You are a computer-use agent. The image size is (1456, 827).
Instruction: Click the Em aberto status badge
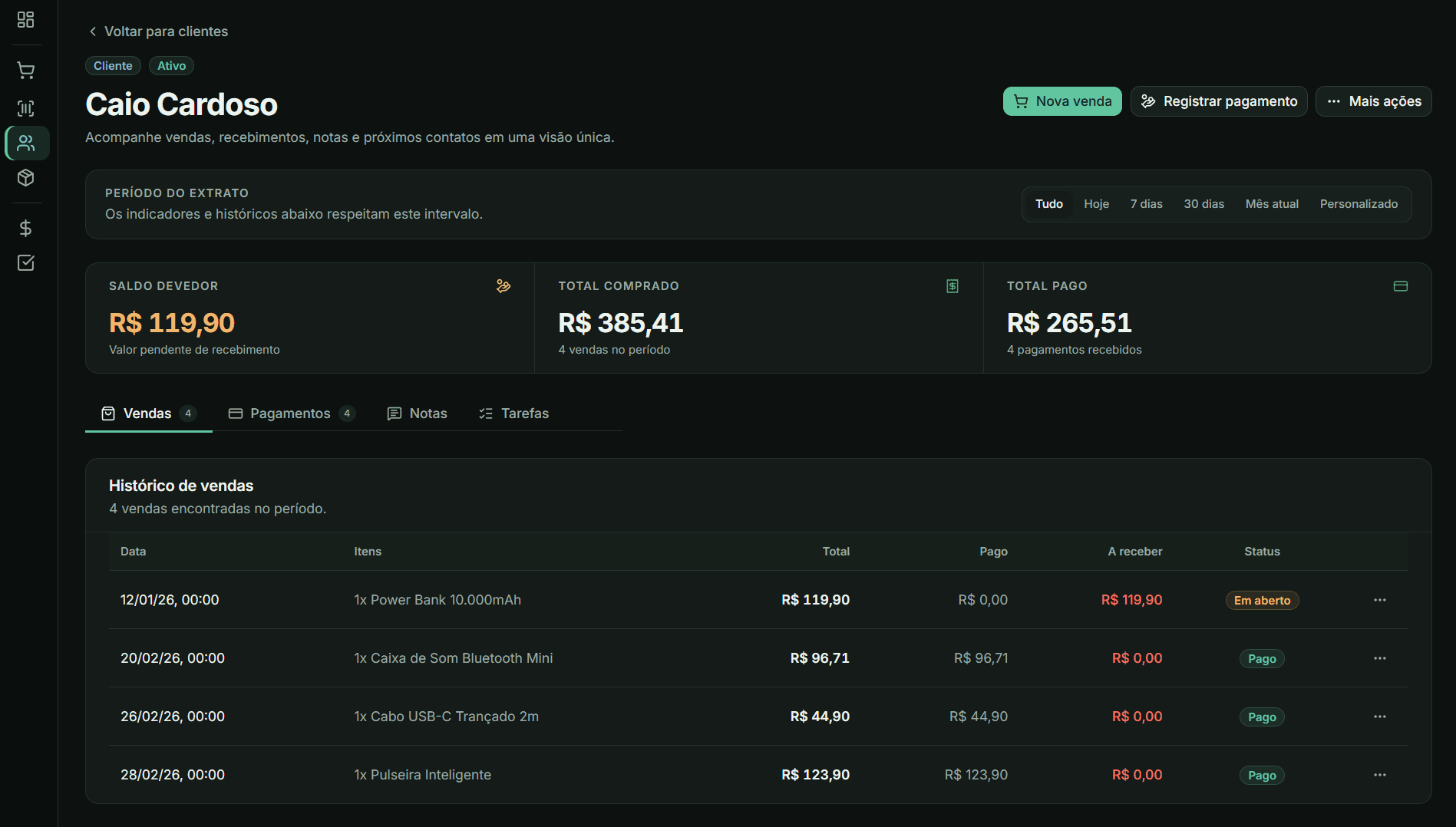(x=1263, y=601)
